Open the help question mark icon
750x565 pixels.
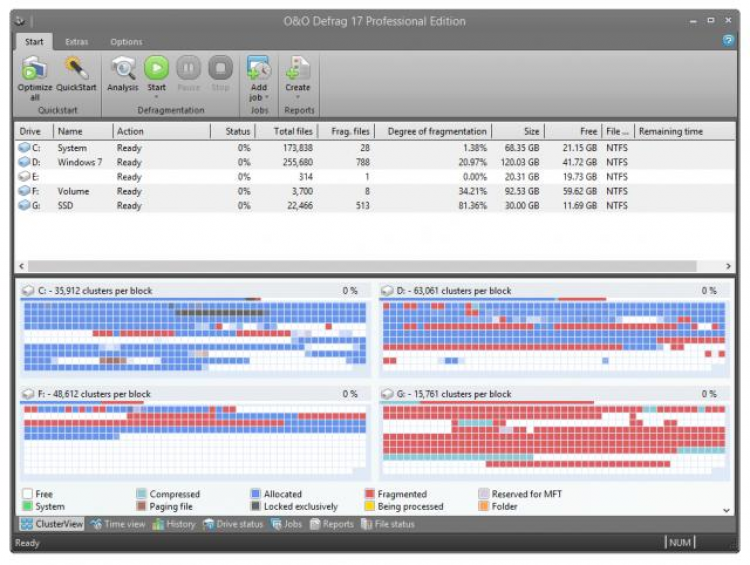coord(728,41)
